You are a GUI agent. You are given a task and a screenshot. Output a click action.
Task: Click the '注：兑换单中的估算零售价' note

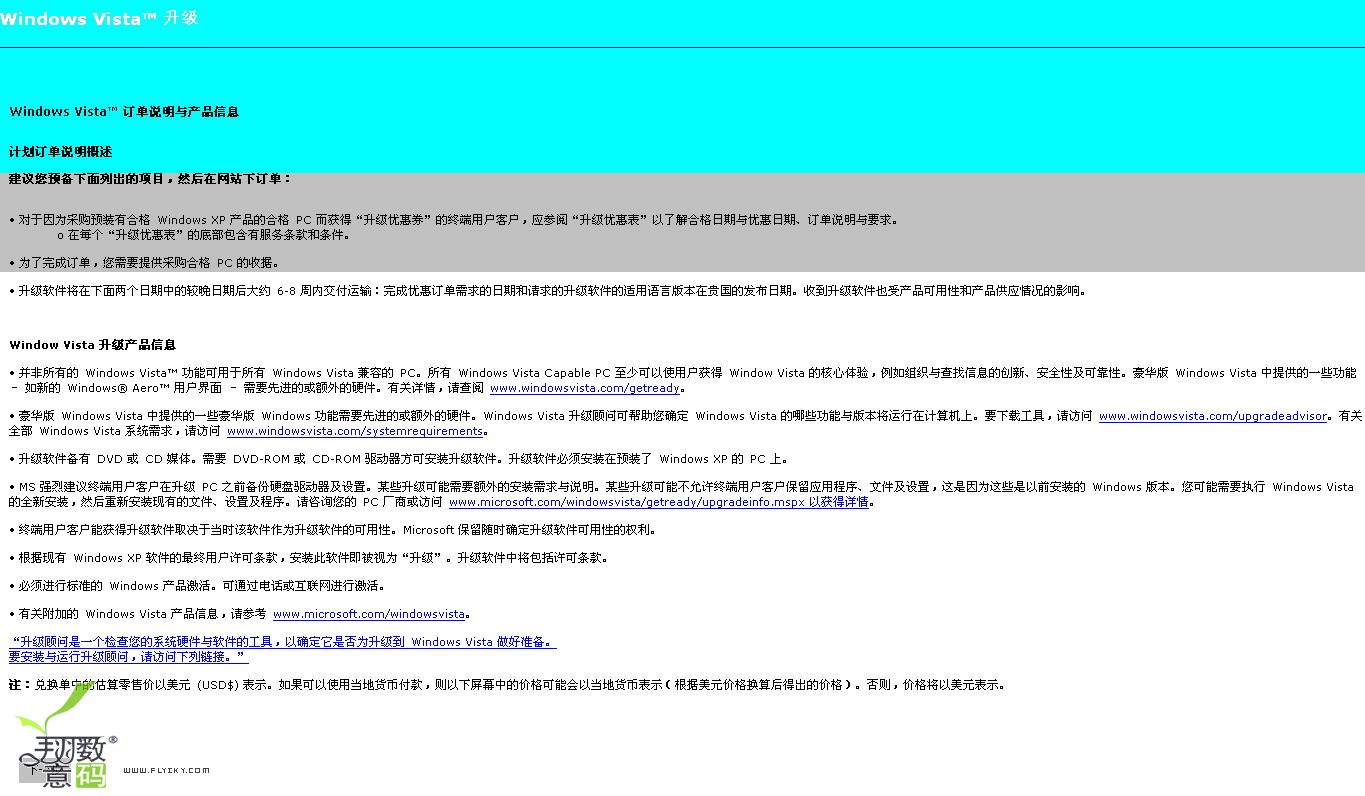507,685
